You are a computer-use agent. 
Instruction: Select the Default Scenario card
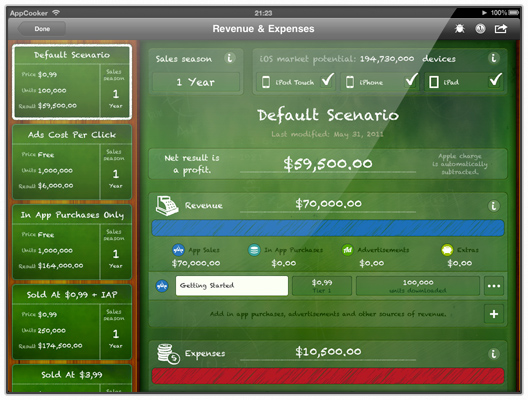click(72, 82)
